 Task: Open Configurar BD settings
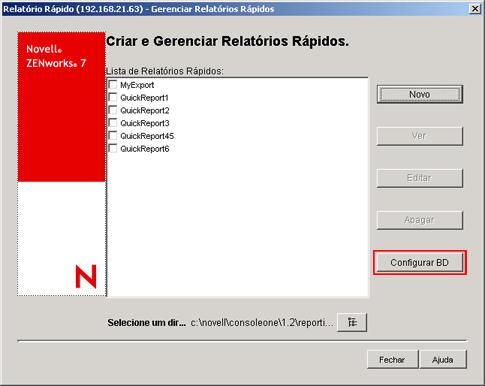pyautogui.click(x=420, y=263)
